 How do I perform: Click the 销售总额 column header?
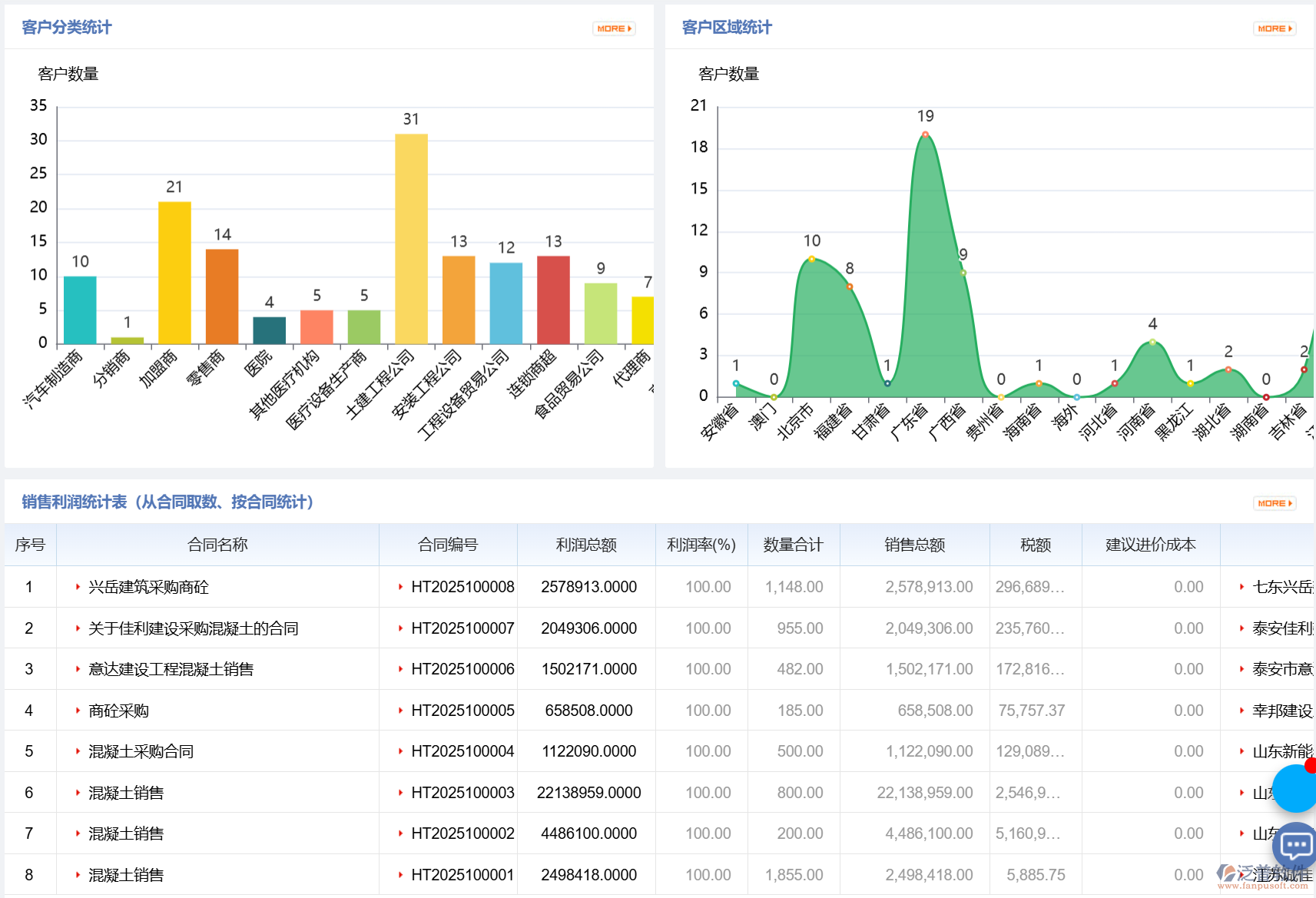[914, 545]
